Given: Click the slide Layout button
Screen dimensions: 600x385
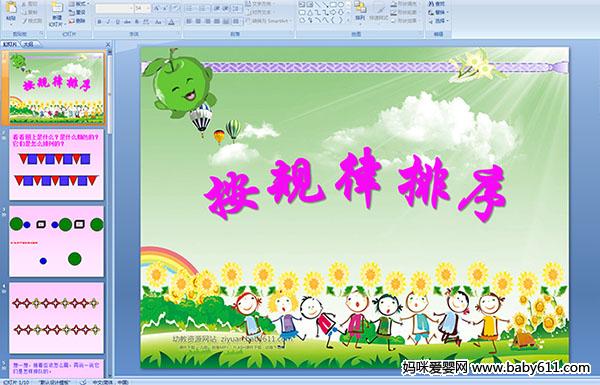Looking at the screenshot, I should [x=77, y=4].
